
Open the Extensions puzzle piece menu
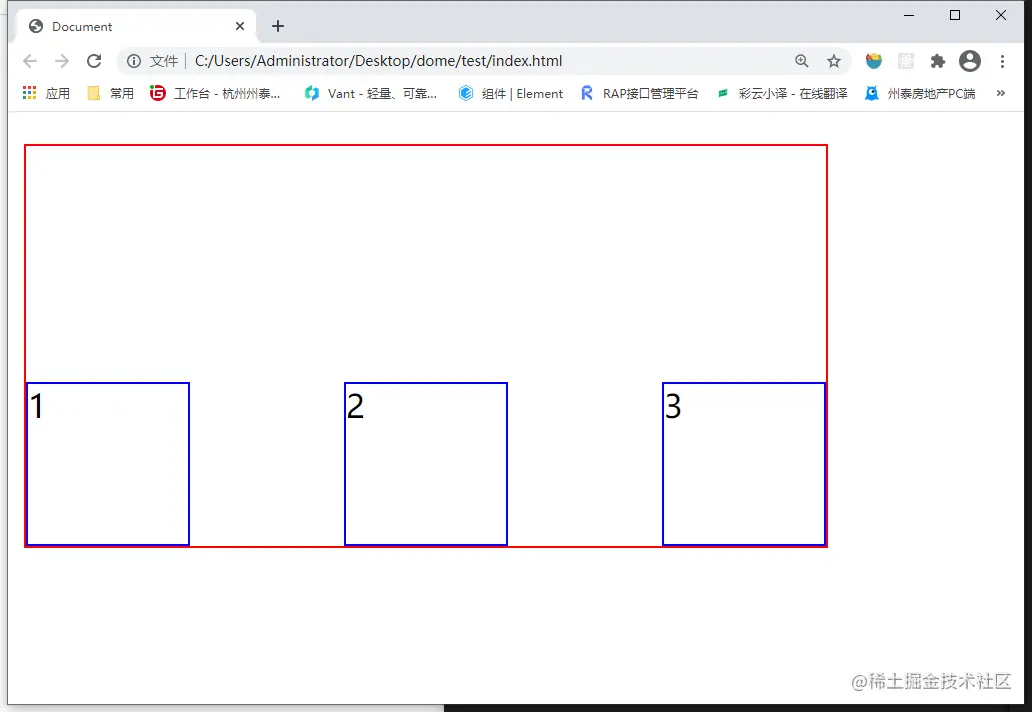point(937,61)
